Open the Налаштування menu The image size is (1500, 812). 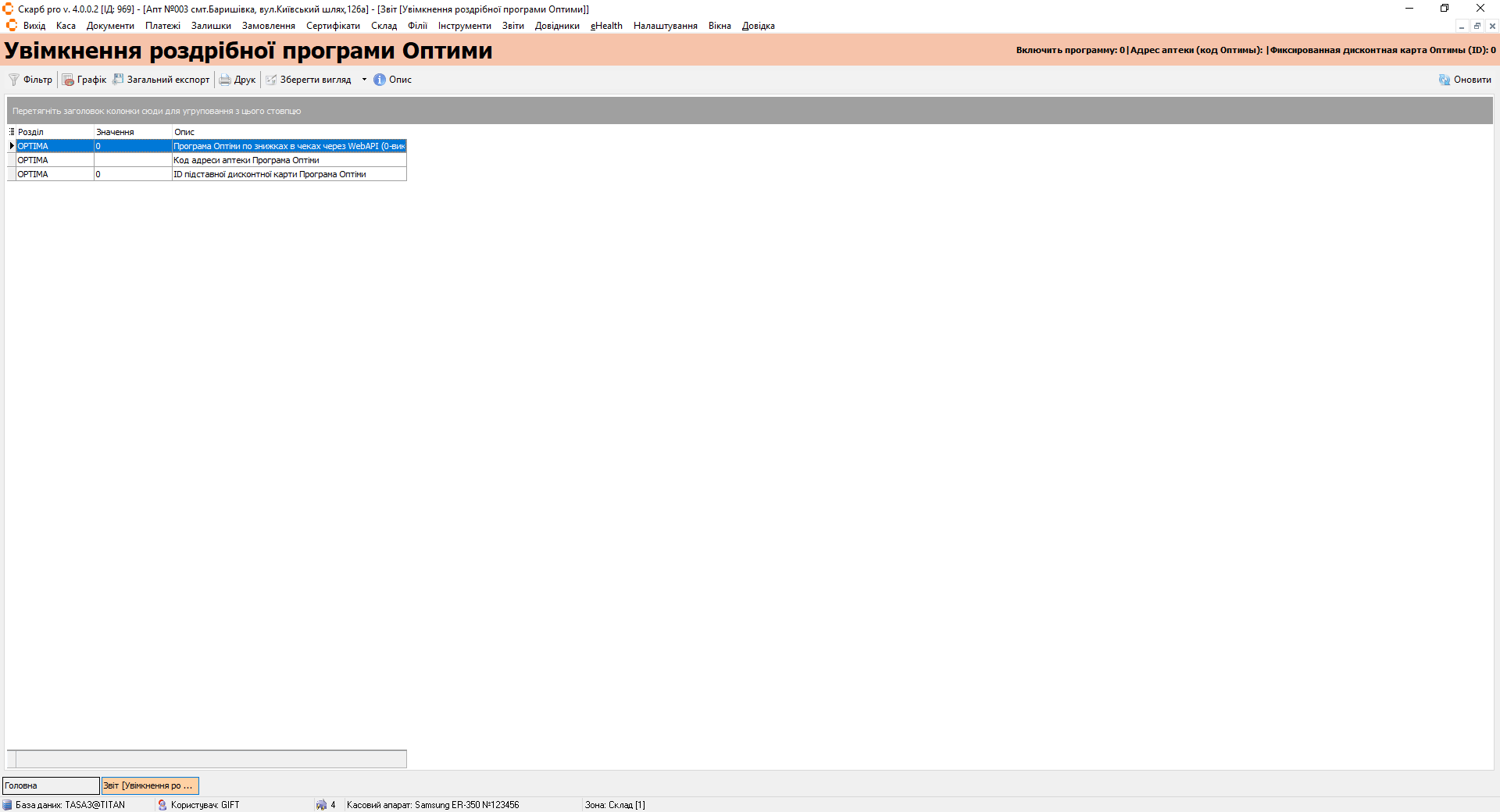click(665, 26)
